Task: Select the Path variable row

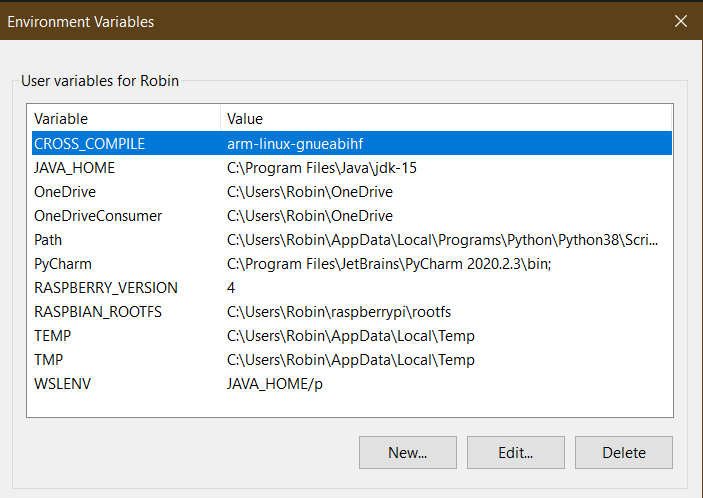Action: [352, 240]
